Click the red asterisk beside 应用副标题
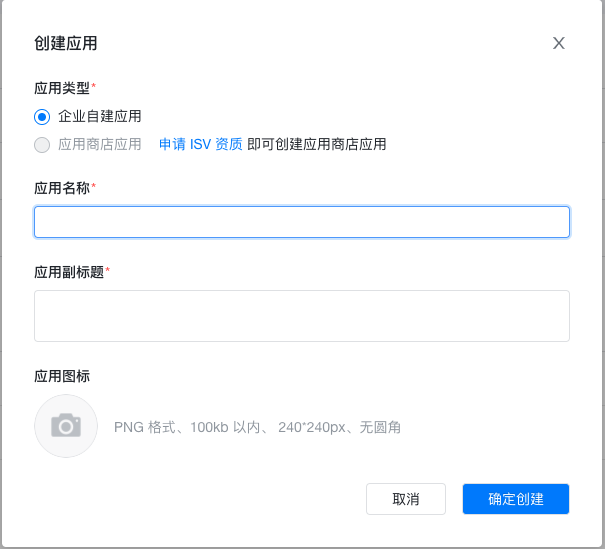This screenshot has height=549, width=605. point(108,271)
